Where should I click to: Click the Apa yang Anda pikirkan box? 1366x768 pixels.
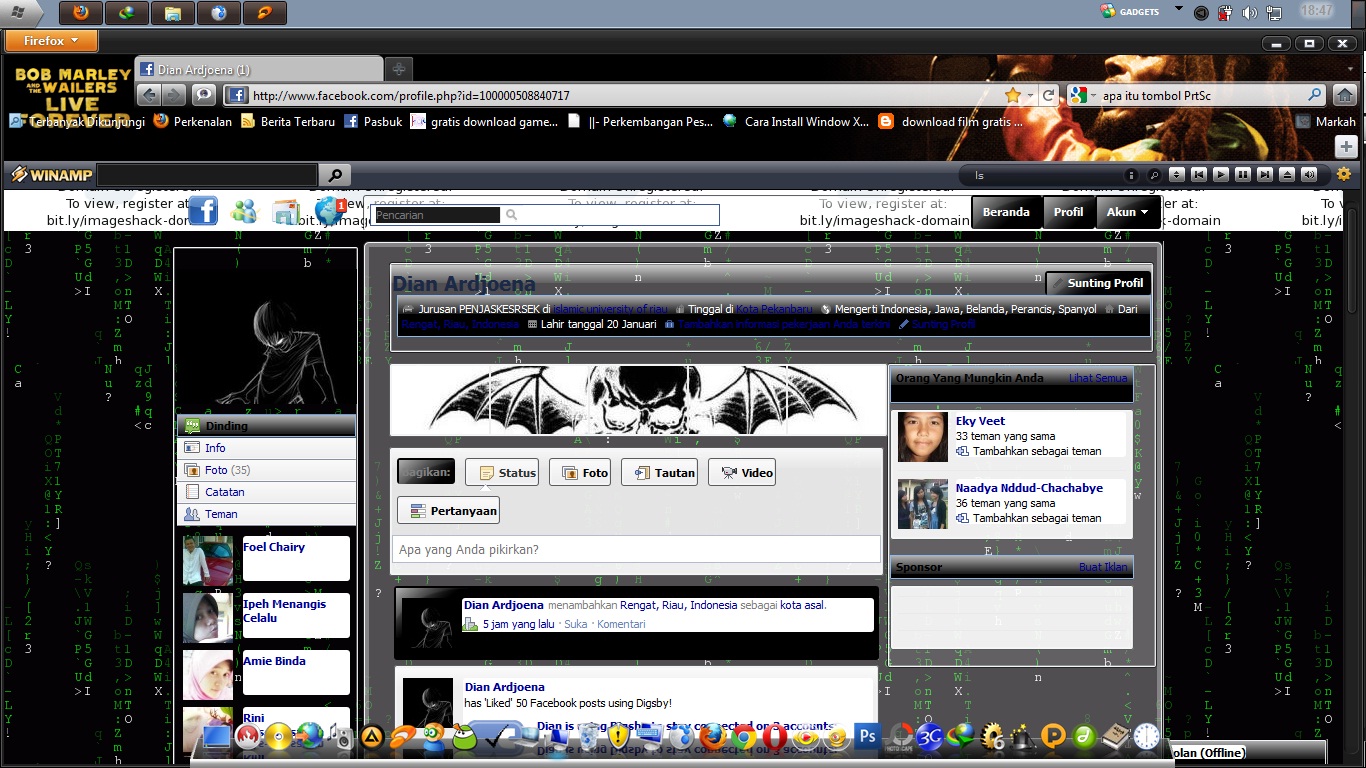[x=636, y=549]
